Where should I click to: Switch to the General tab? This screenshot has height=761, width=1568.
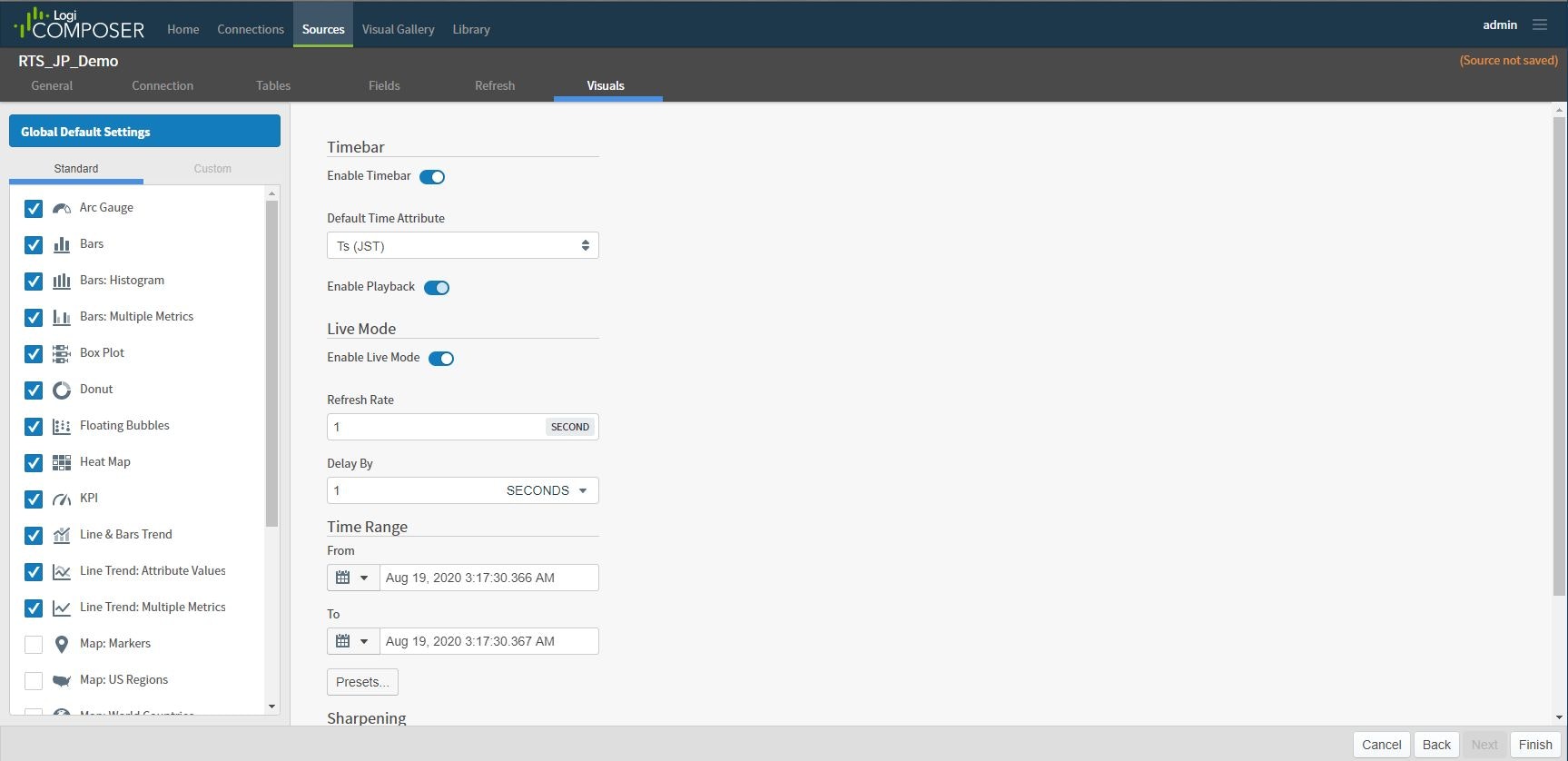click(x=52, y=85)
